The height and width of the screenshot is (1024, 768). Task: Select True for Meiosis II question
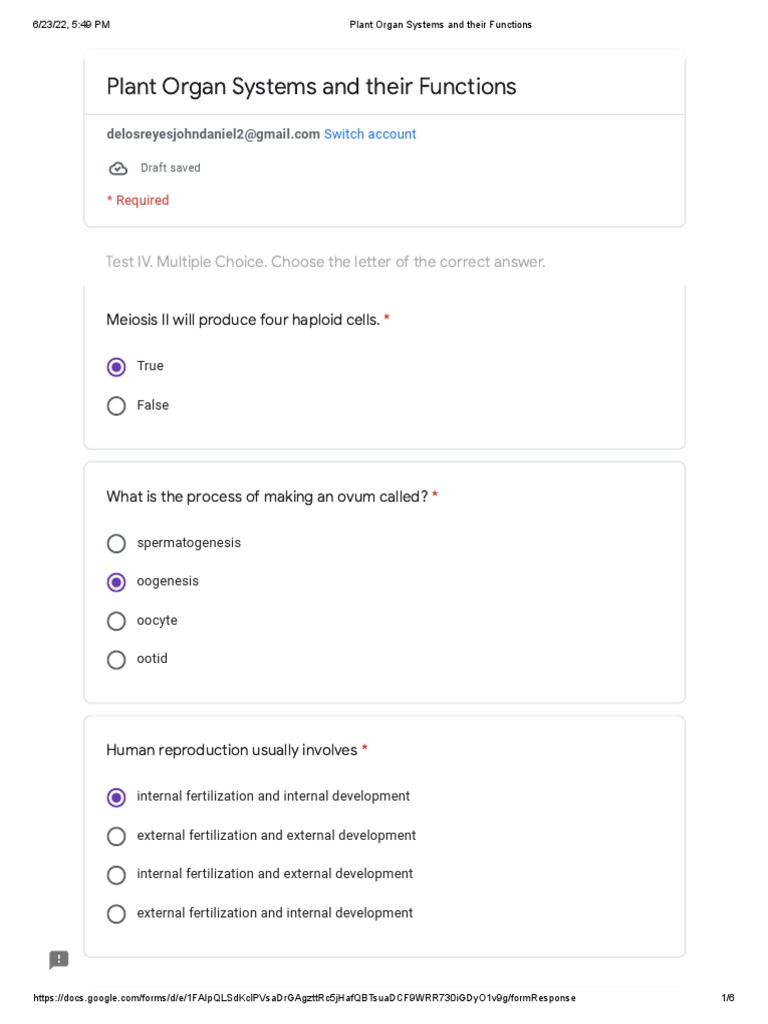click(117, 367)
